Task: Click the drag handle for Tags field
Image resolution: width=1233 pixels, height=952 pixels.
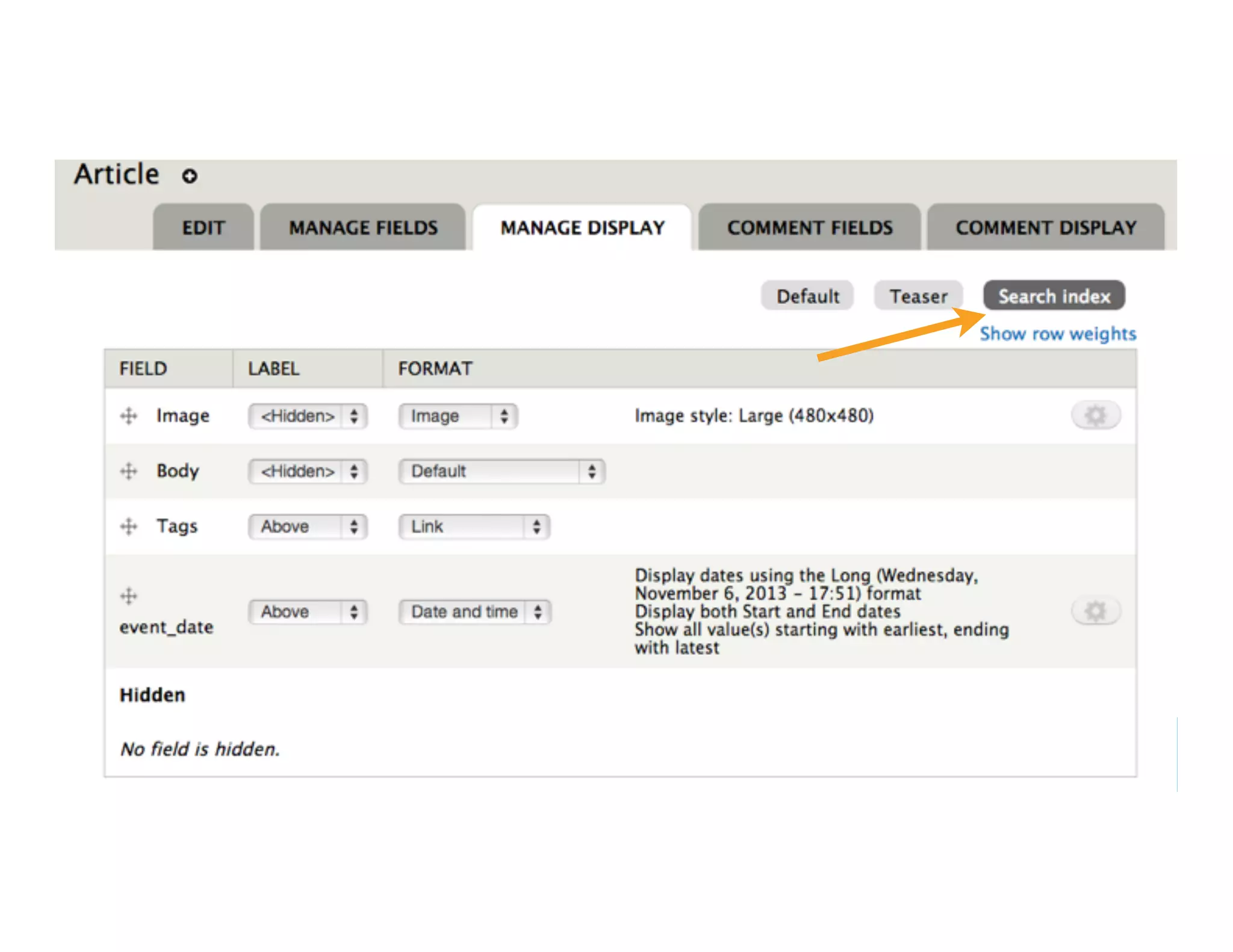Action: click(x=128, y=527)
